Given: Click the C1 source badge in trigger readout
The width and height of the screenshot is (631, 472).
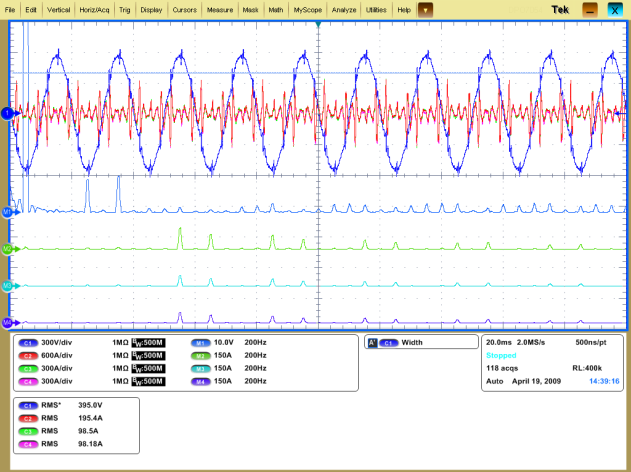Looking at the screenshot, I should 388,343.
